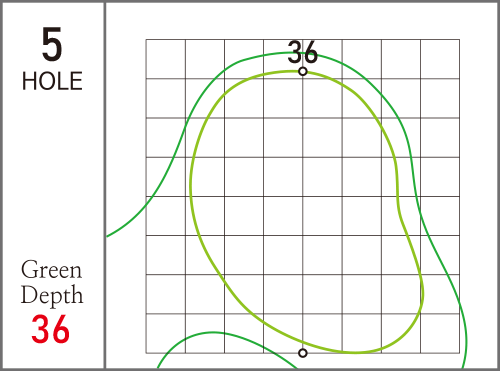Click the red 36 depth value

click(x=50, y=329)
